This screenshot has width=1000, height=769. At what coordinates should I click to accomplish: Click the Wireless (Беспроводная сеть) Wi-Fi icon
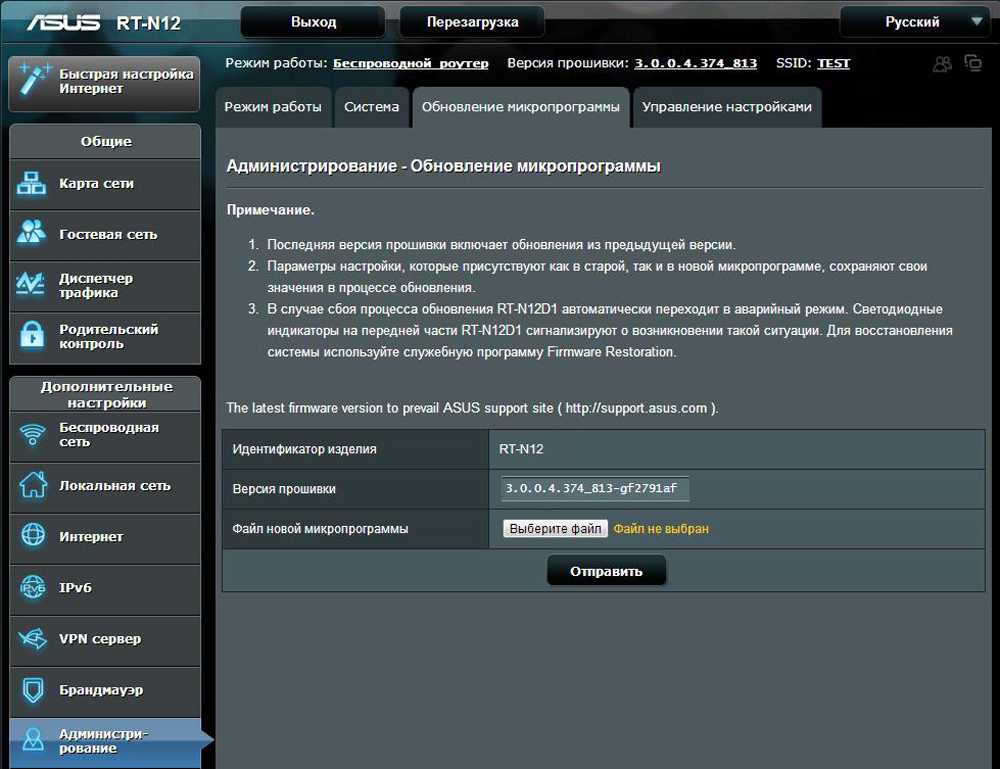tap(32, 434)
